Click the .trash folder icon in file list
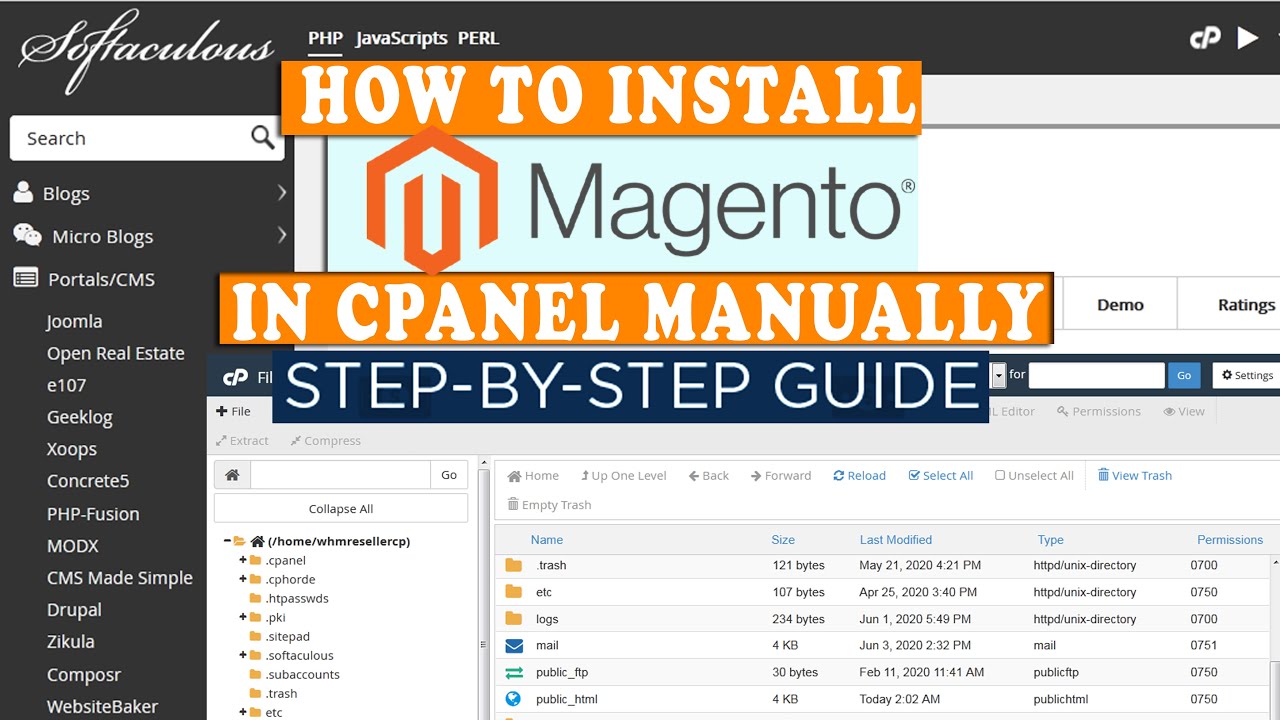Image resolution: width=1280 pixels, height=720 pixels. coord(514,565)
